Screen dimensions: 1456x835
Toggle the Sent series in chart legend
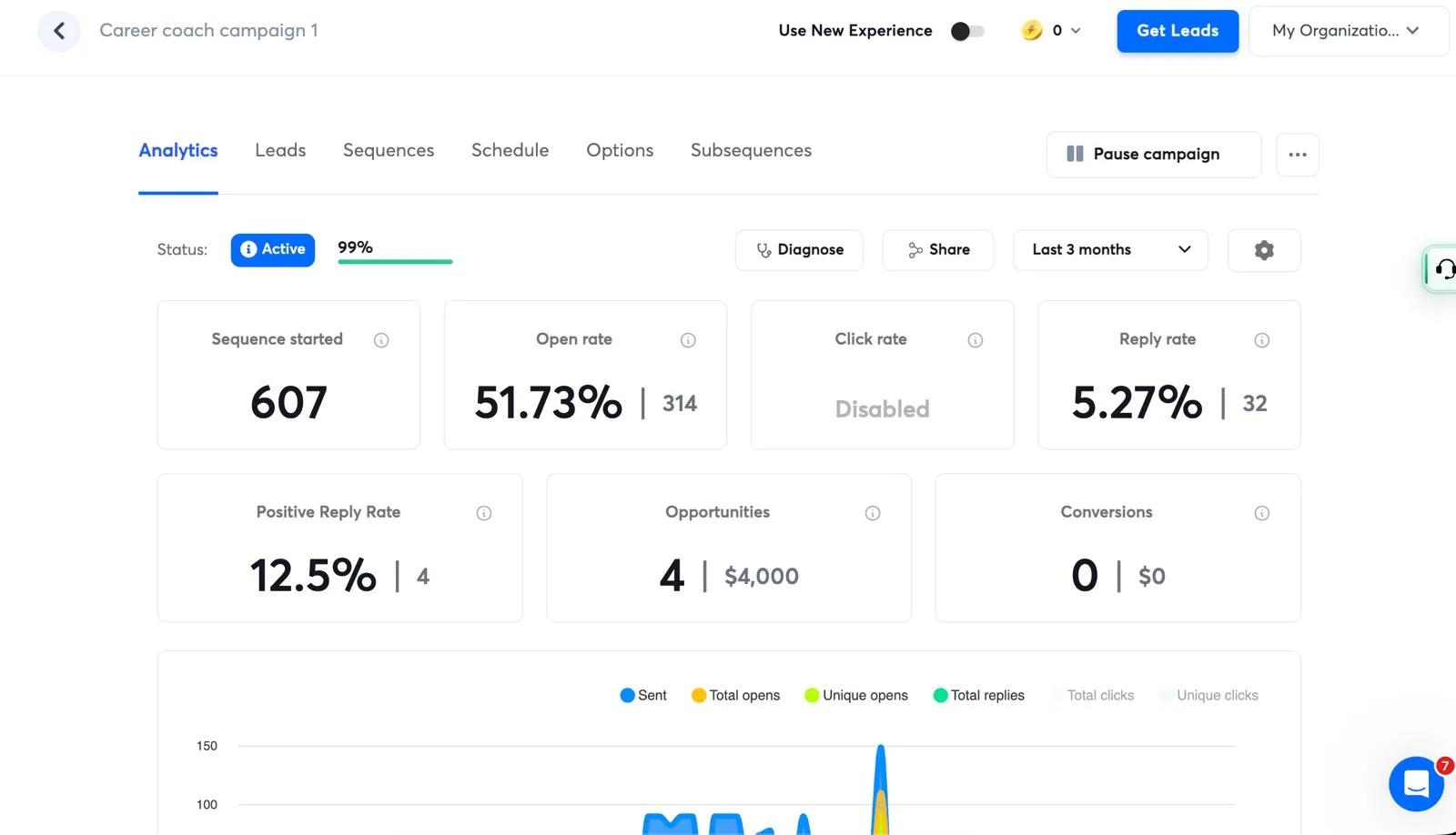tap(643, 695)
